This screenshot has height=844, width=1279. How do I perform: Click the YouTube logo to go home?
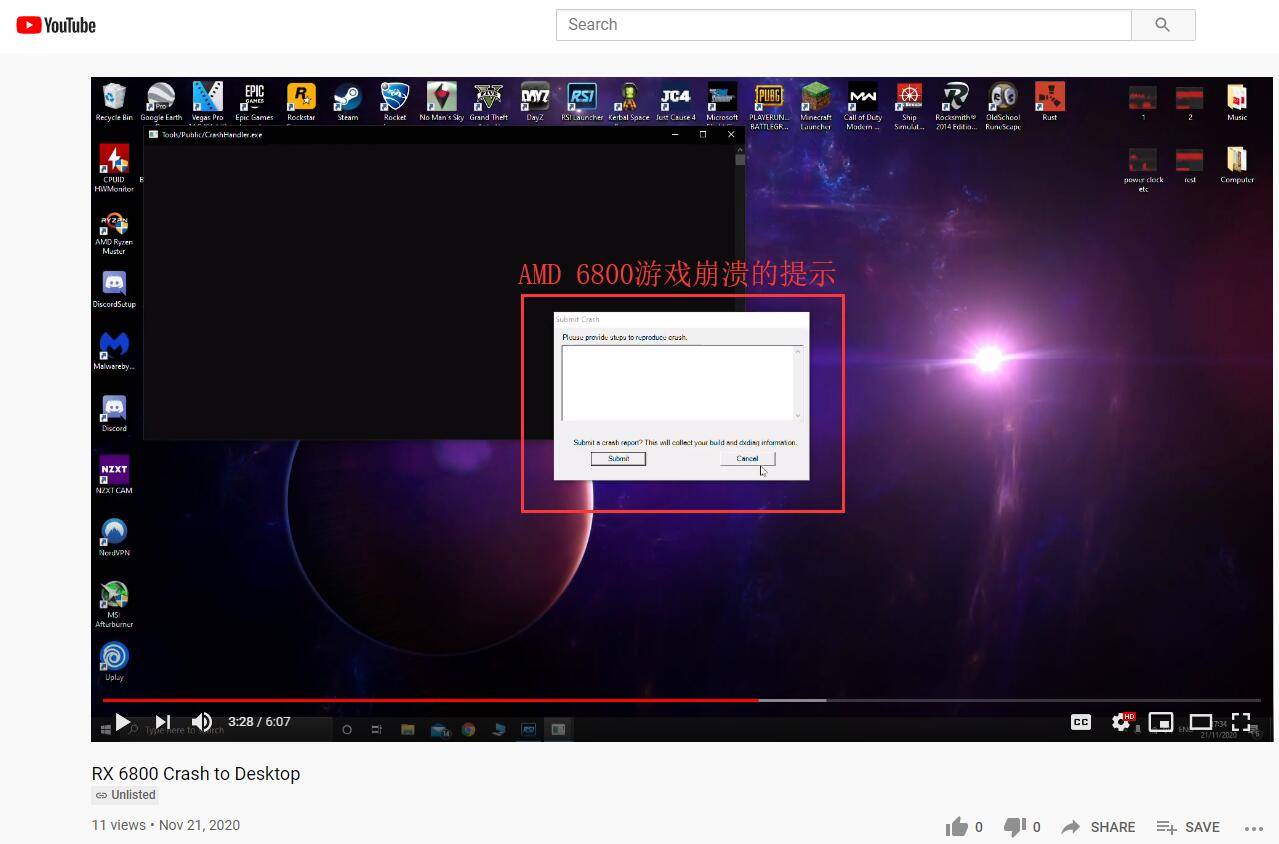pyautogui.click(x=56, y=25)
